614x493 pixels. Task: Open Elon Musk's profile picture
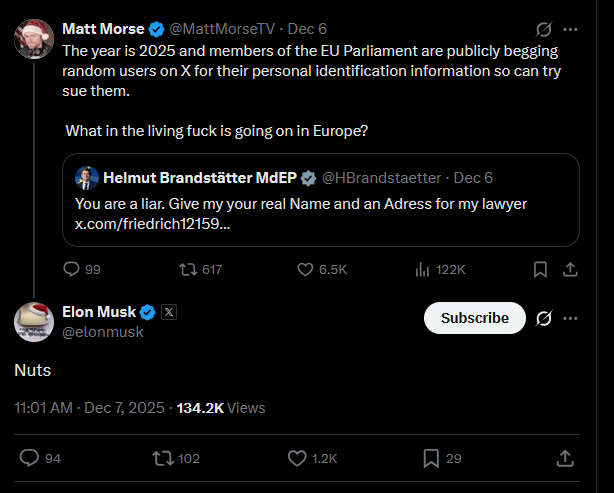pyautogui.click(x=34, y=321)
